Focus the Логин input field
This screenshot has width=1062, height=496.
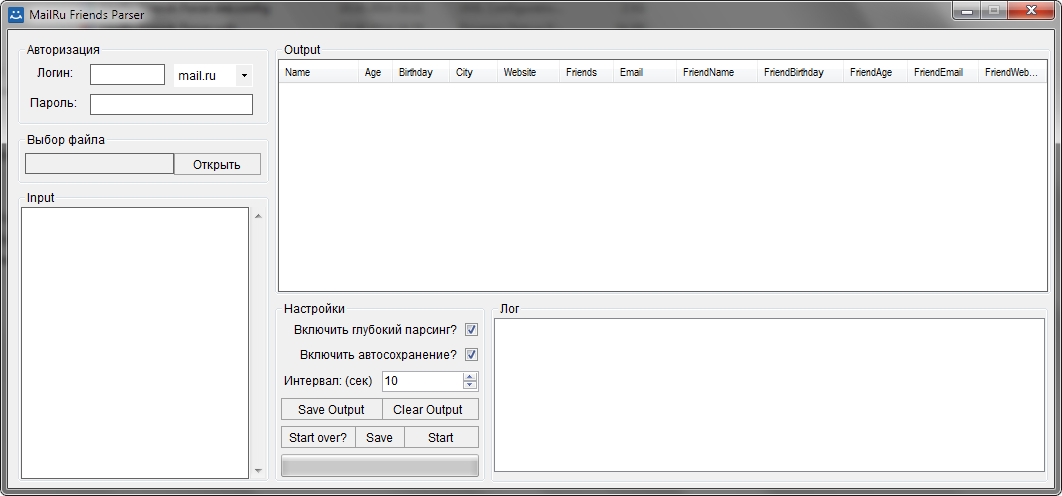[127, 75]
